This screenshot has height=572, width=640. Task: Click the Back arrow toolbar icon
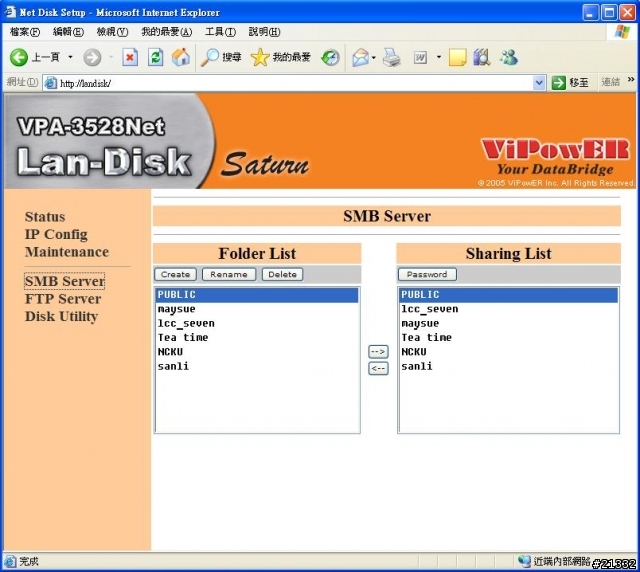click(19, 57)
